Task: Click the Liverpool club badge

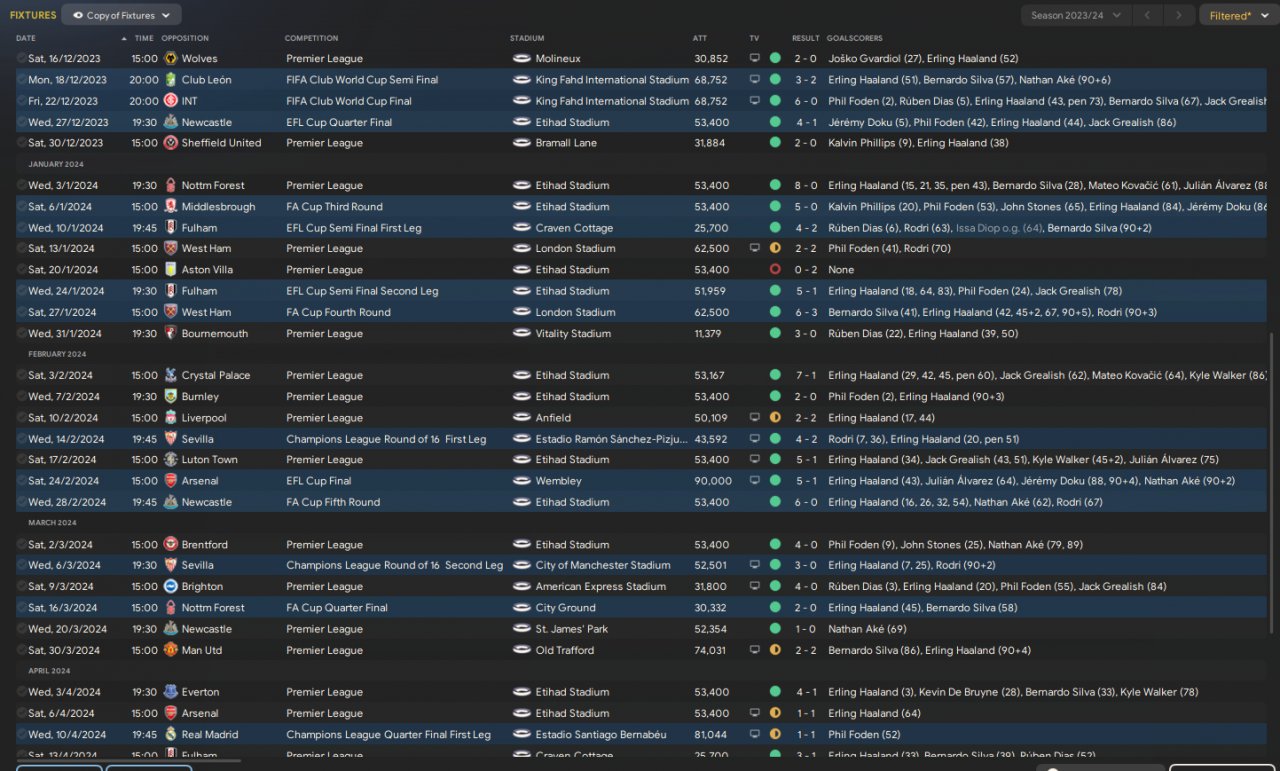Action: tap(170, 418)
